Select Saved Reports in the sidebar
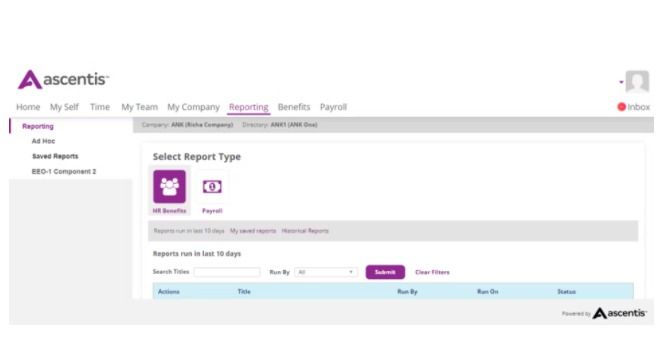This screenshot has width=660, height=362. (55, 156)
